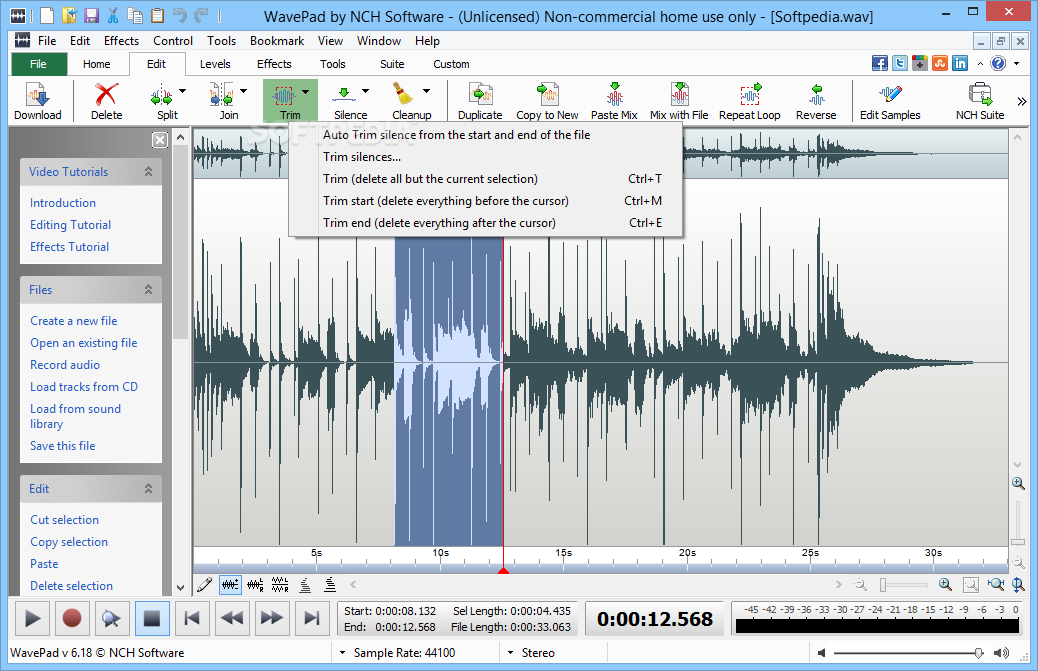Switch to the Suite ribbon tab
The width and height of the screenshot is (1038, 671).
pyautogui.click(x=392, y=64)
